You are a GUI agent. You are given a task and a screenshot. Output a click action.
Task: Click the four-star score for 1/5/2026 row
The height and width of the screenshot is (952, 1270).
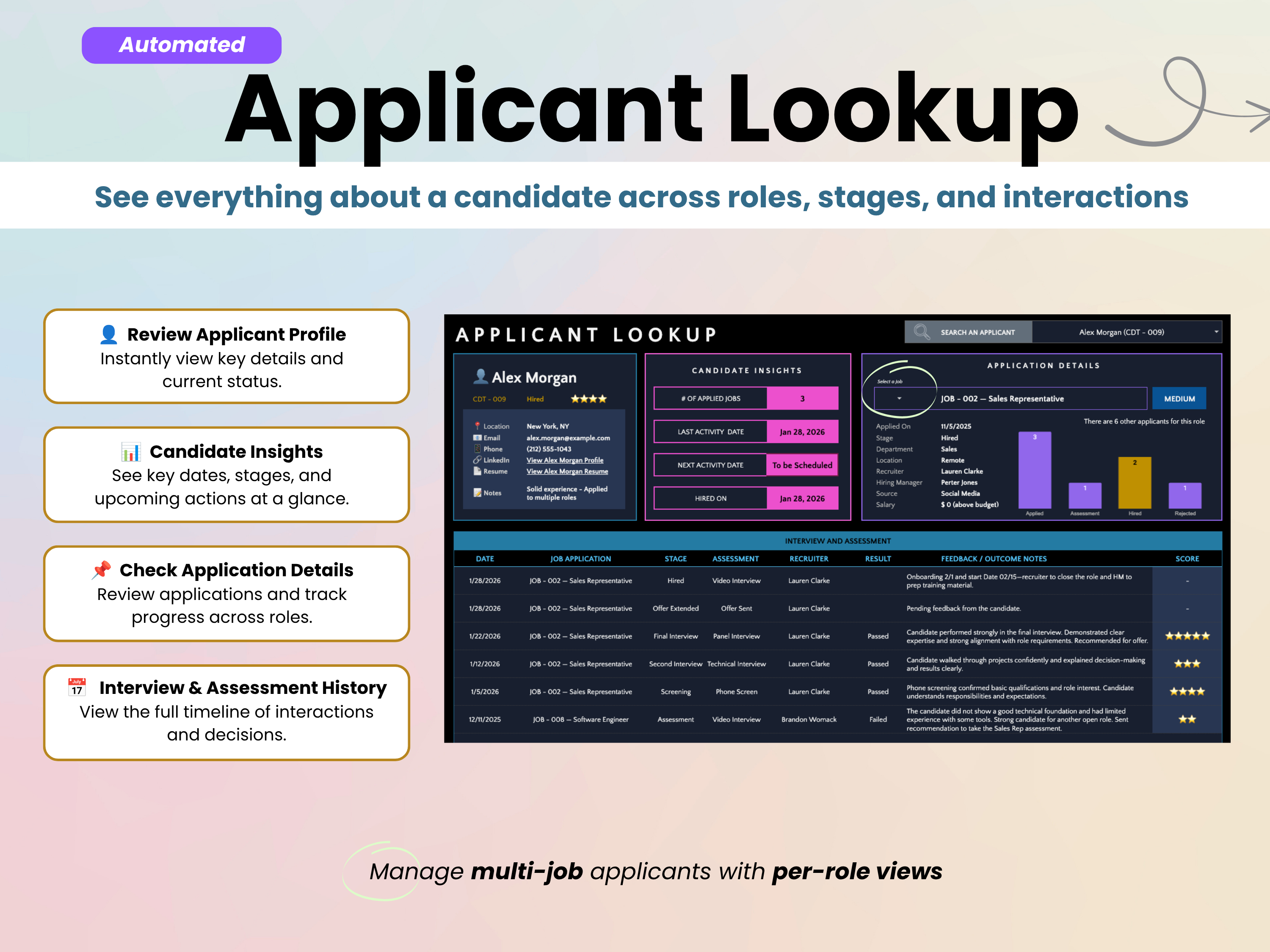point(1187,691)
